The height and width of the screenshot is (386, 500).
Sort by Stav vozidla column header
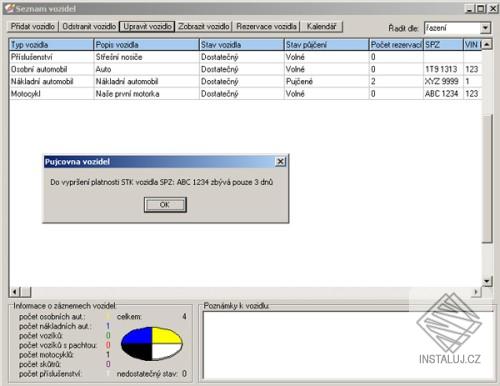(x=242, y=45)
